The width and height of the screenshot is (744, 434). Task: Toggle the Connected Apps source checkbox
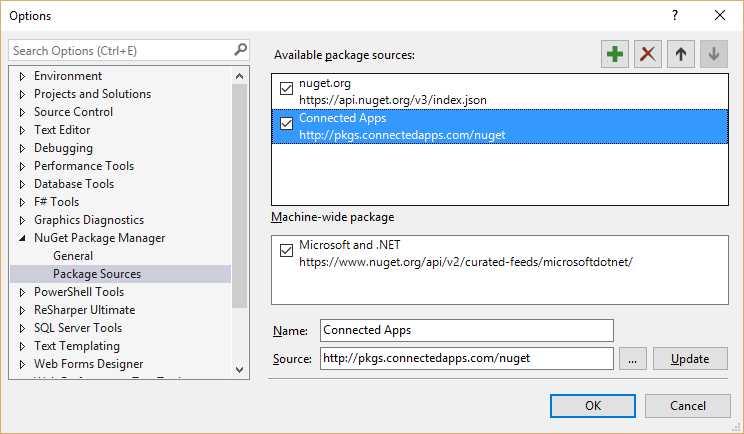coord(287,124)
